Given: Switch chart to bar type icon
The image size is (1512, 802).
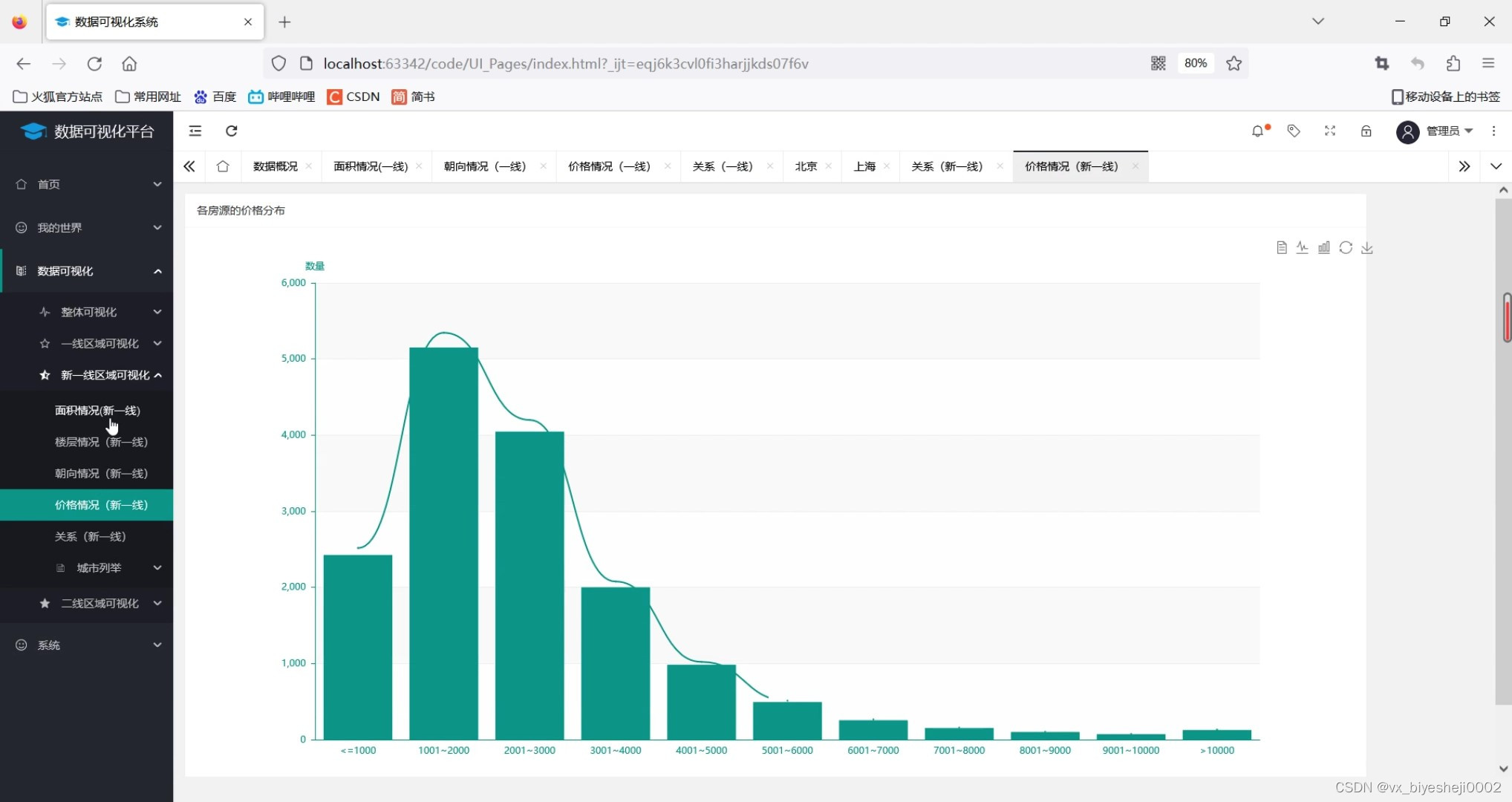Looking at the screenshot, I should click(1324, 248).
